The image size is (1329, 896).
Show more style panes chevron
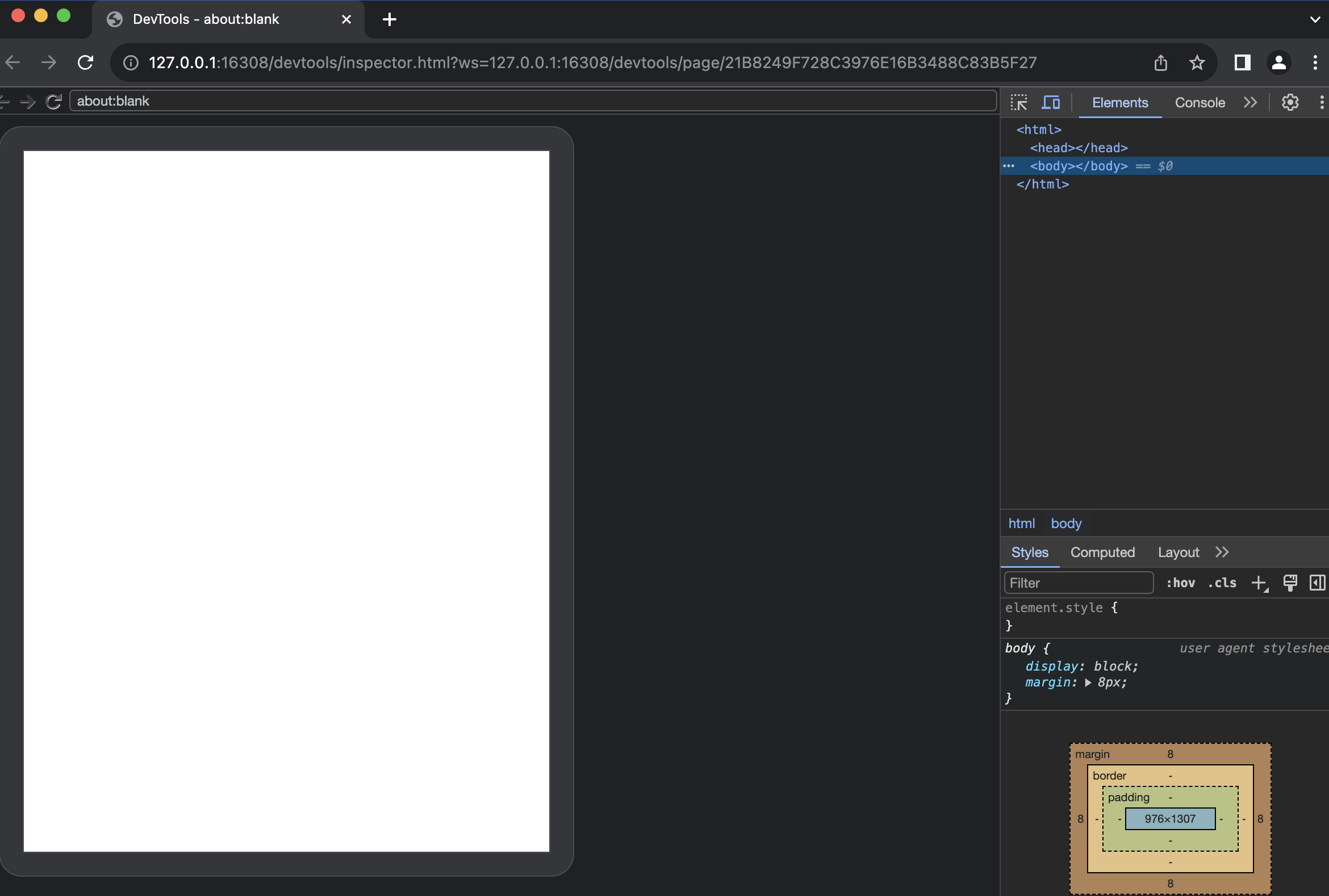pyautogui.click(x=1222, y=552)
